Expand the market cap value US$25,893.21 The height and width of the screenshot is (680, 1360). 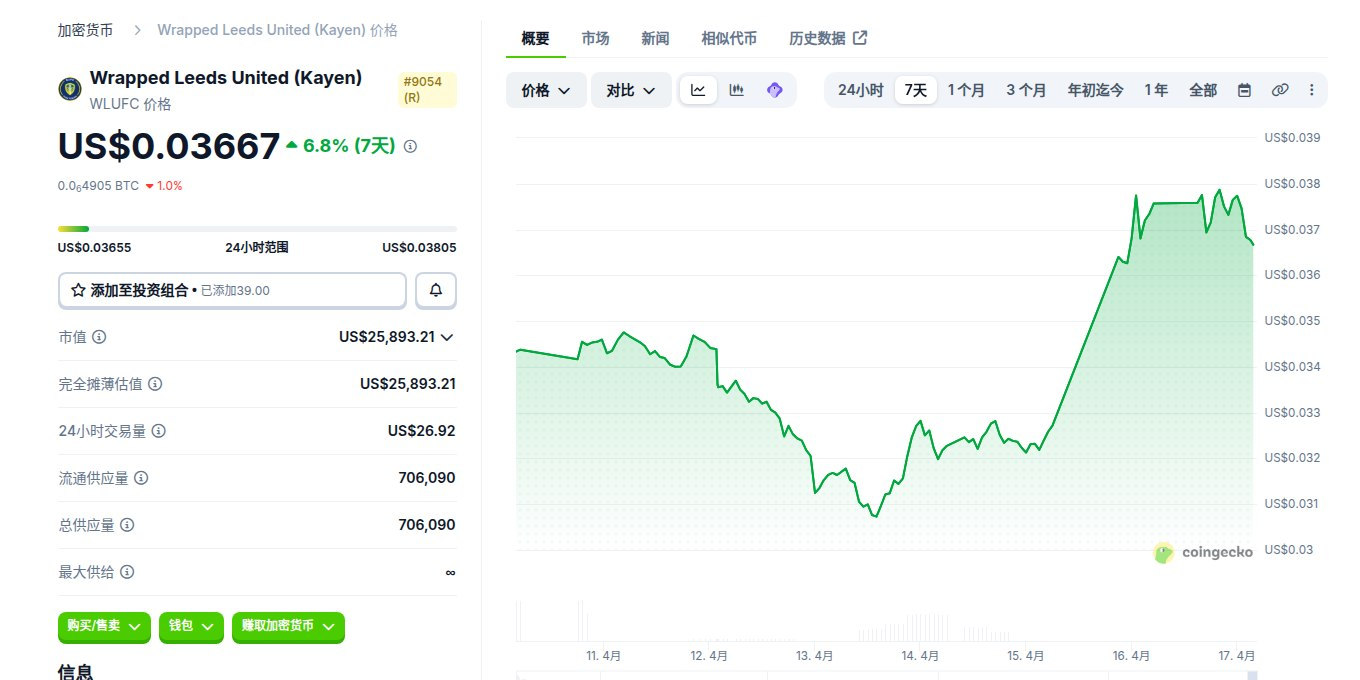(x=447, y=337)
